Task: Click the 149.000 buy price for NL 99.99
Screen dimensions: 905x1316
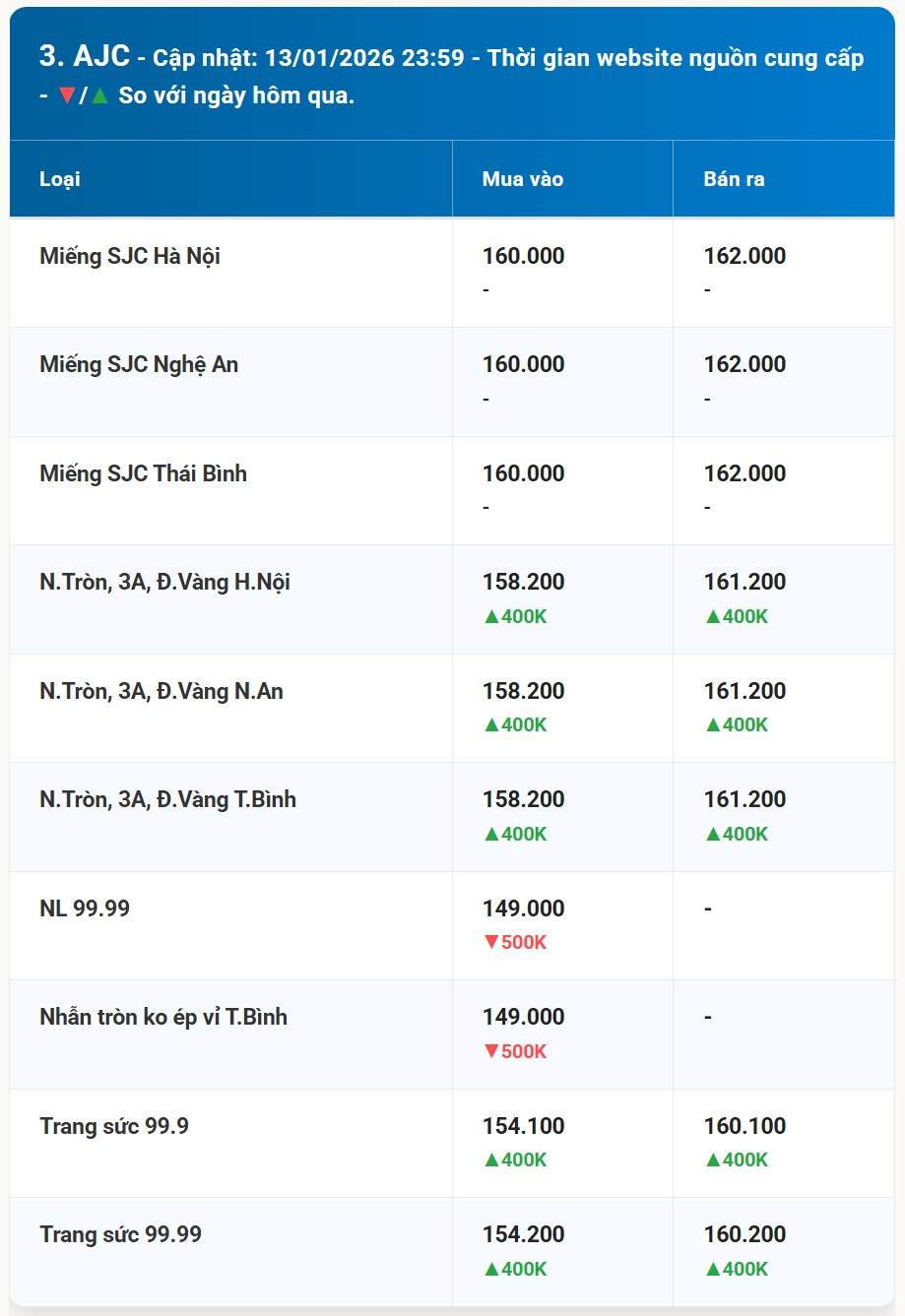Action: [524, 909]
